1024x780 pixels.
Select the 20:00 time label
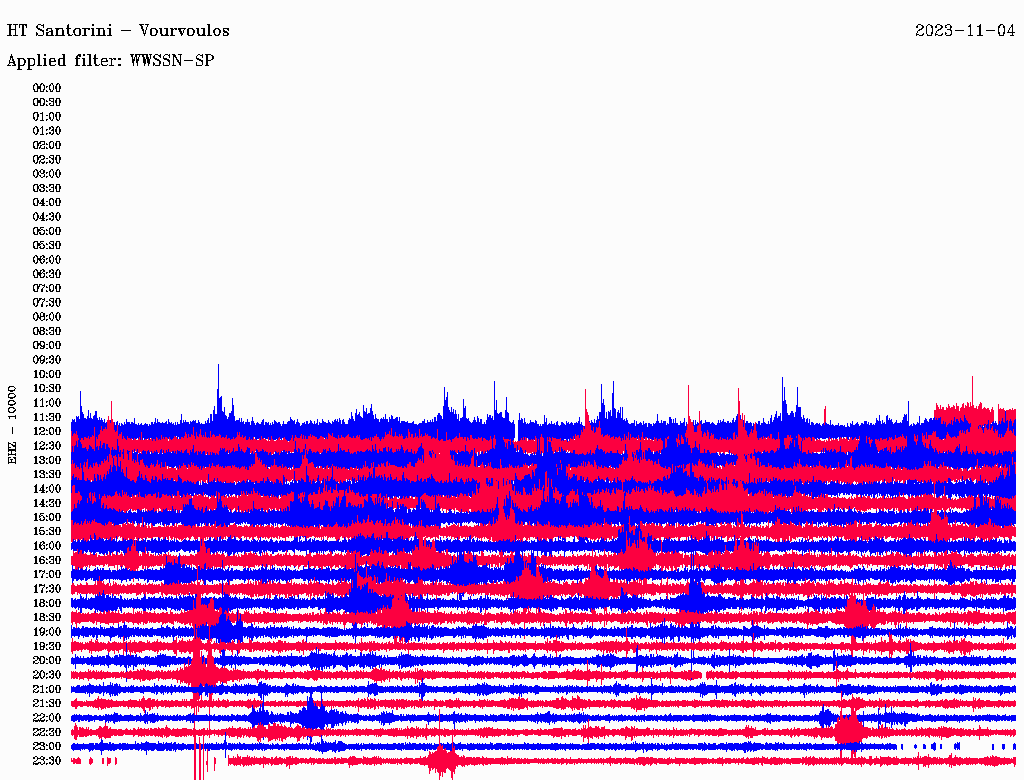(x=47, y=661)
